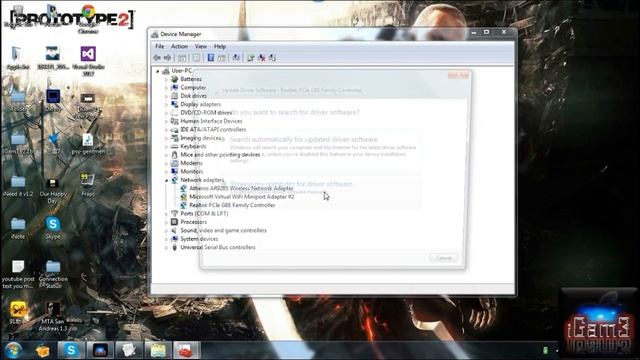Select the User-PC label
The height and width of the screenshot is (360, 640).
point(182,71)
